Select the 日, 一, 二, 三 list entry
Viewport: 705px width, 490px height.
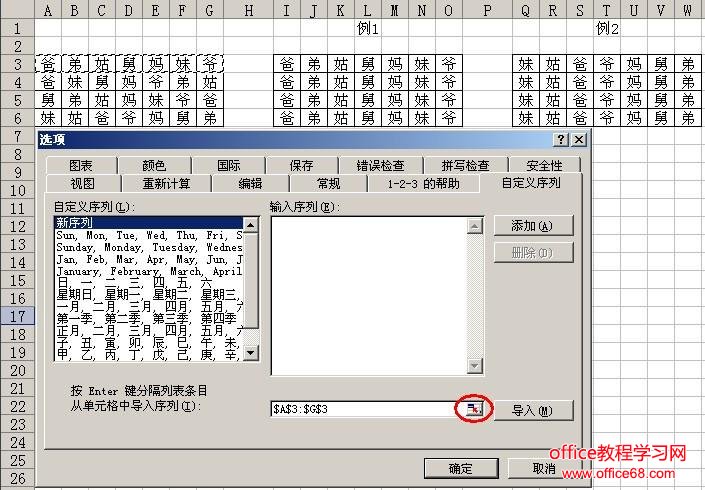(149, 283)
